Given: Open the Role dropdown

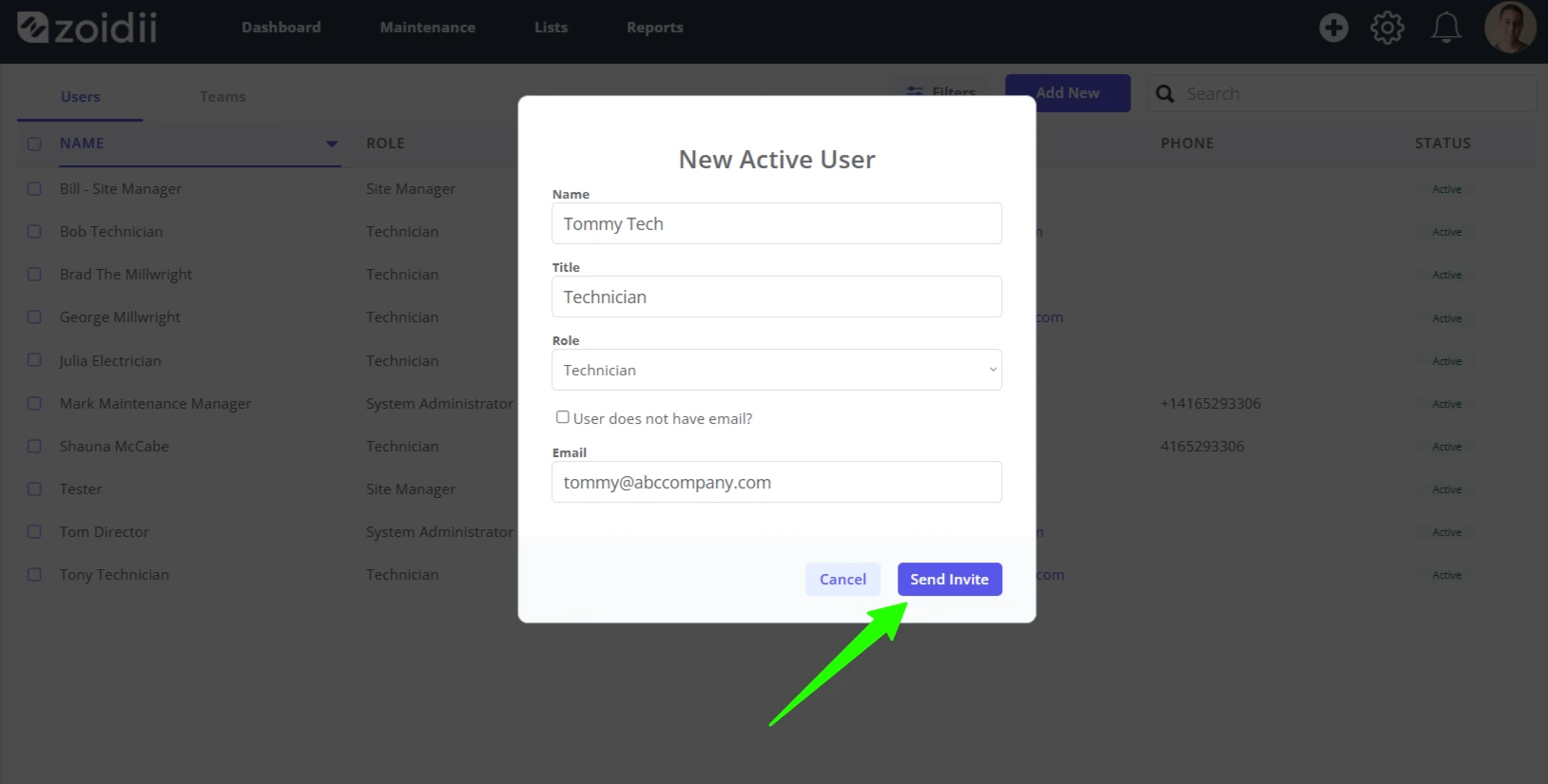Looking at the screenshot, I should point(777,370).
